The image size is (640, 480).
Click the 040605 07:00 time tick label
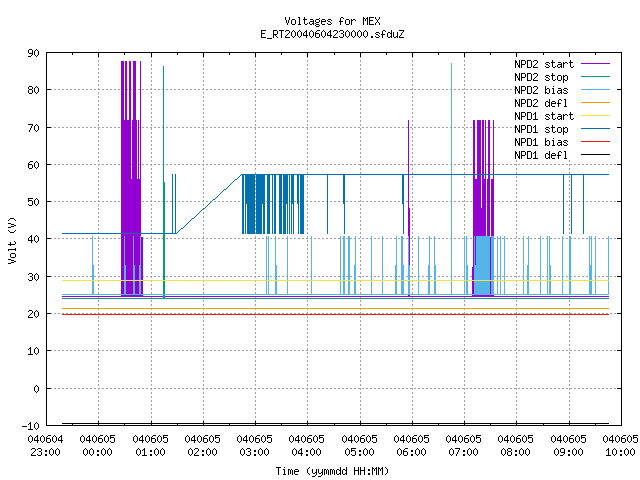tap(464, 446)
